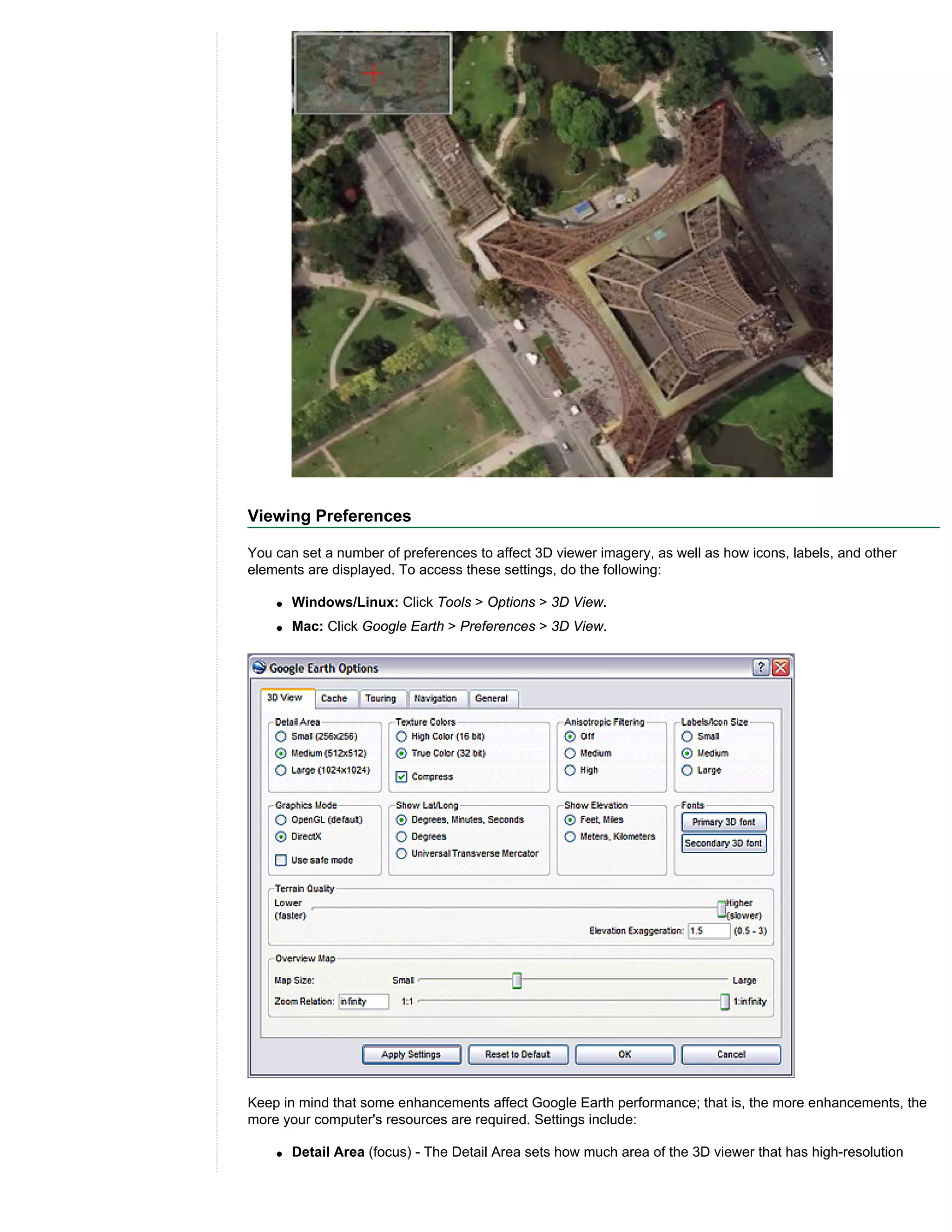Click Reset to Default button
Viewport: 952px width, 1232px height.
pos(518,1054)
